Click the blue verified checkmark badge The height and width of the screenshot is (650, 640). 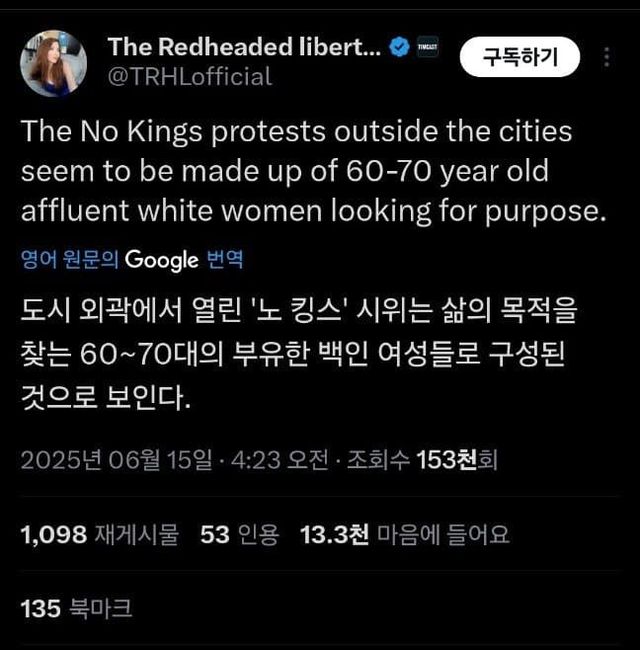(x=398, y=47)
